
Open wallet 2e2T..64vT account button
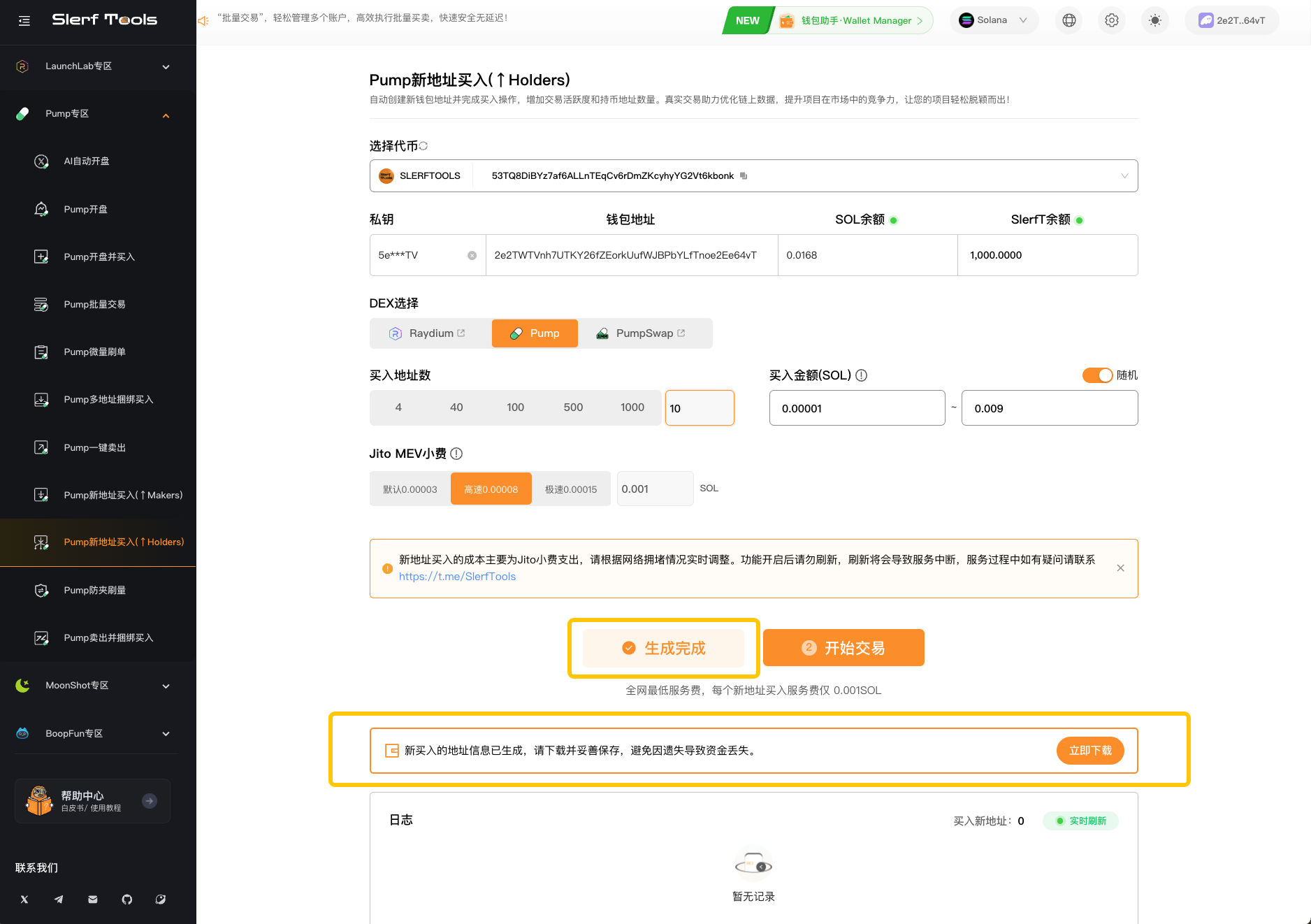(x=1232, y=20)
